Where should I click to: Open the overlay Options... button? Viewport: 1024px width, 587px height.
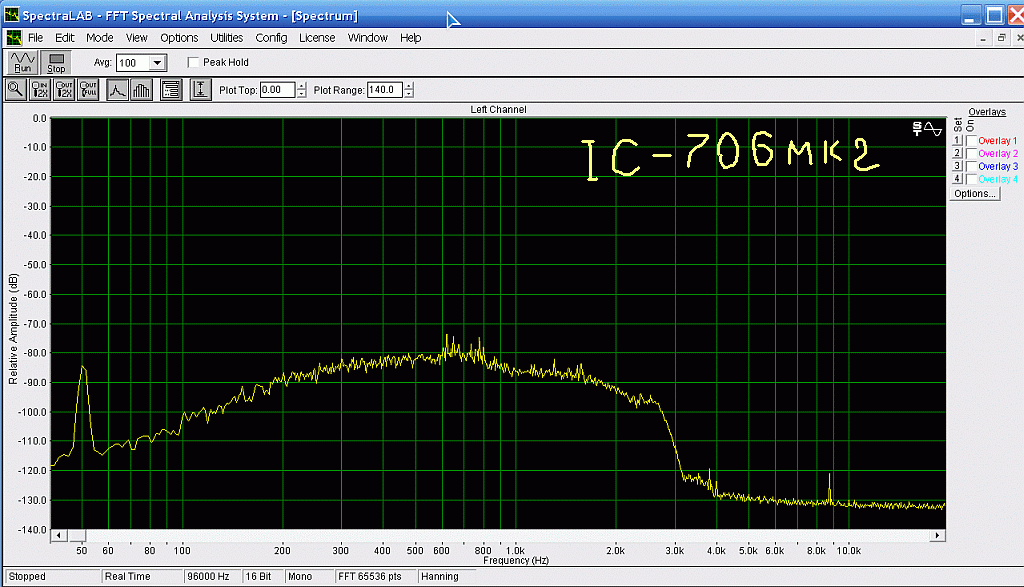[974, 194]
